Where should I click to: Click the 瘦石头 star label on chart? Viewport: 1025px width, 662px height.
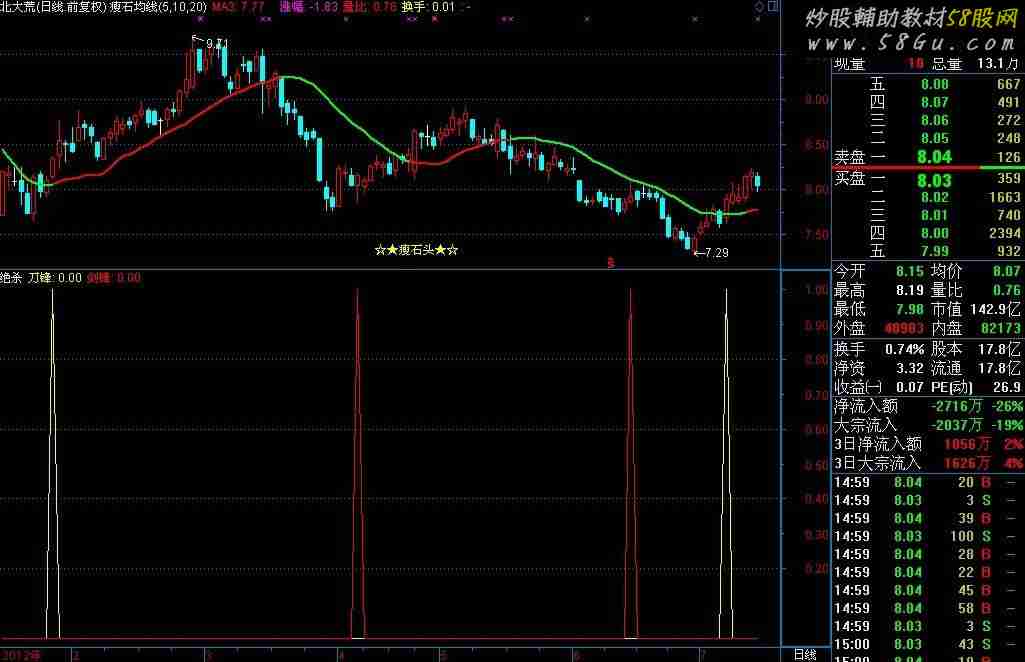[416, 250]
